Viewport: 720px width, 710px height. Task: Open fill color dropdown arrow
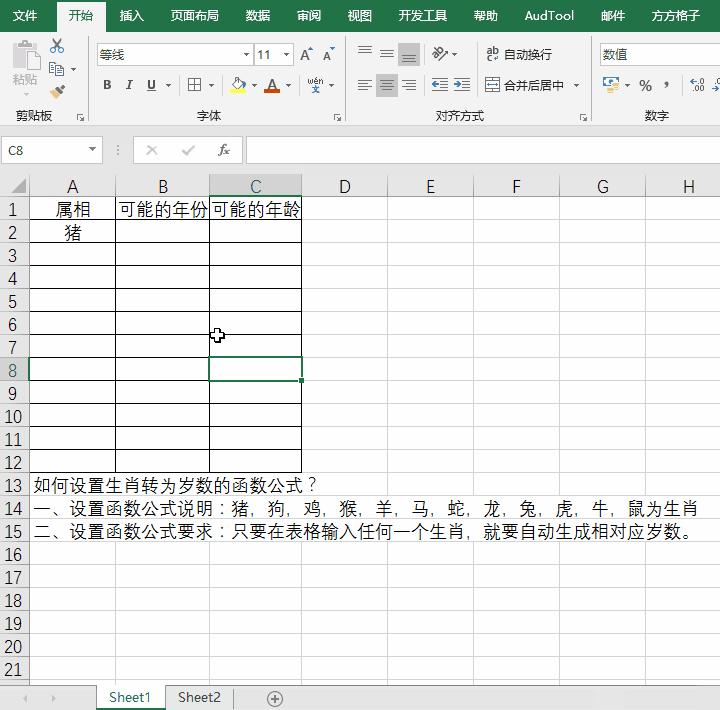pyautogui.click(x=254, y=85)
